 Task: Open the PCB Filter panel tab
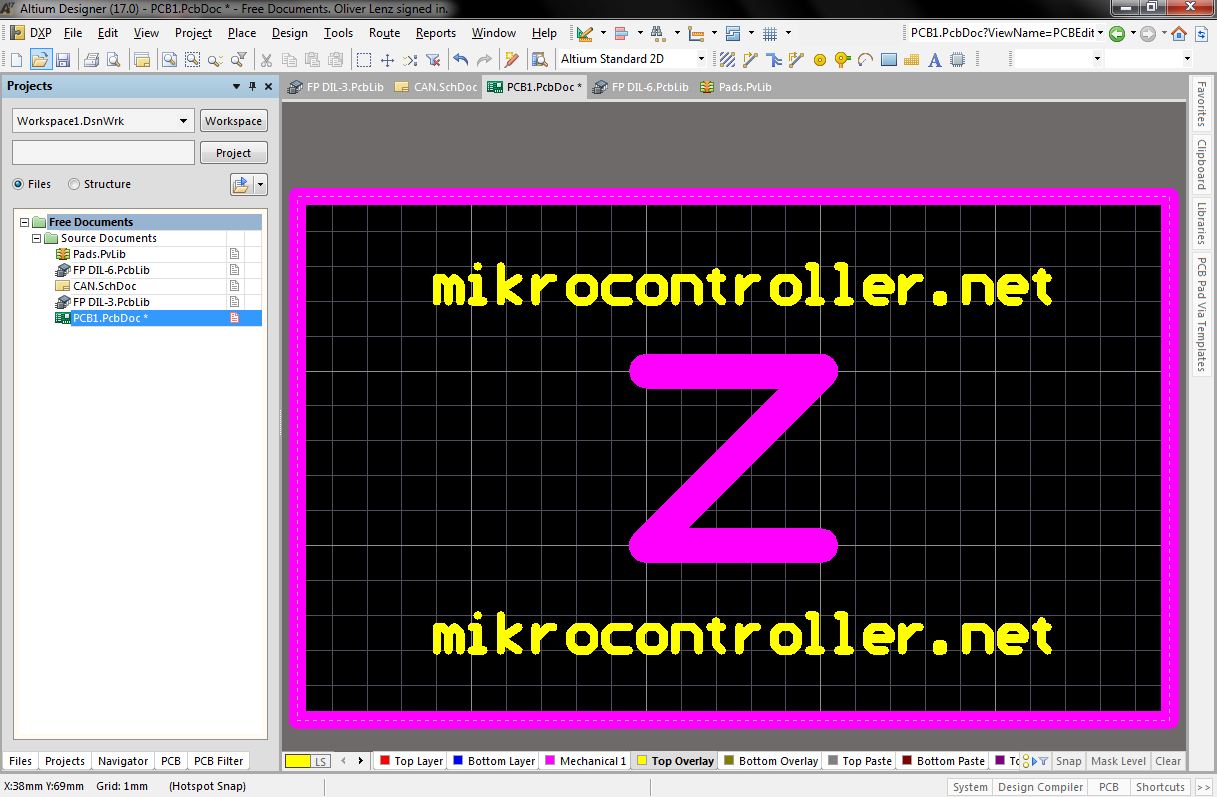218,761
